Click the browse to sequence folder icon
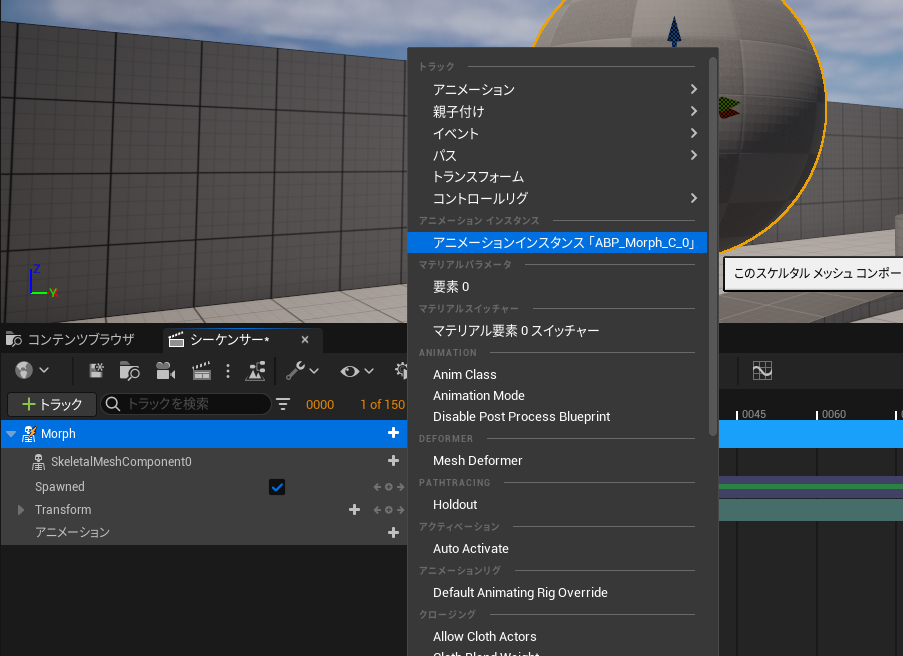This screenshot has width=903, height=656. point(130,371)
